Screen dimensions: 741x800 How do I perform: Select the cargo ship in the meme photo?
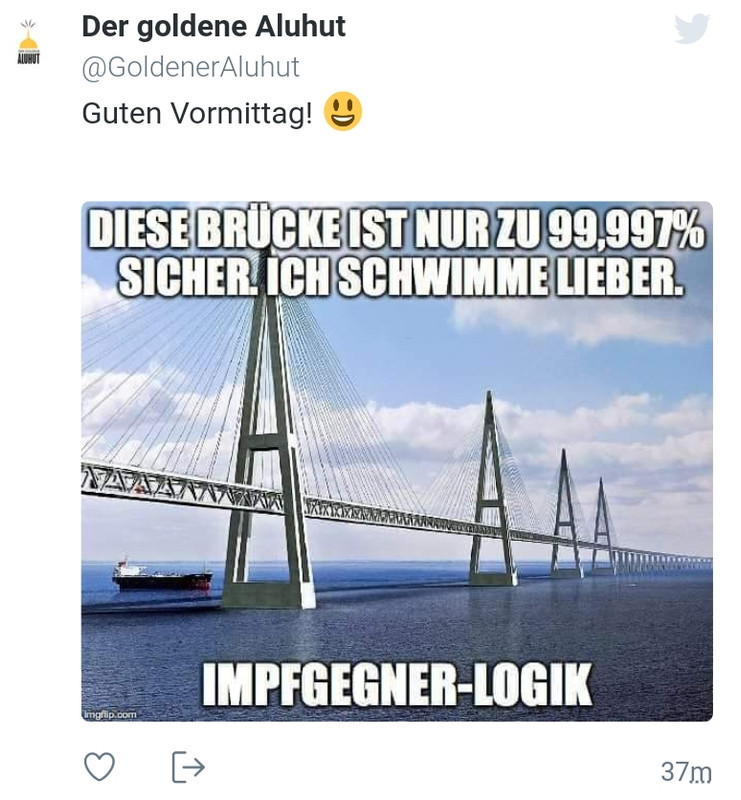pos(162,577)
